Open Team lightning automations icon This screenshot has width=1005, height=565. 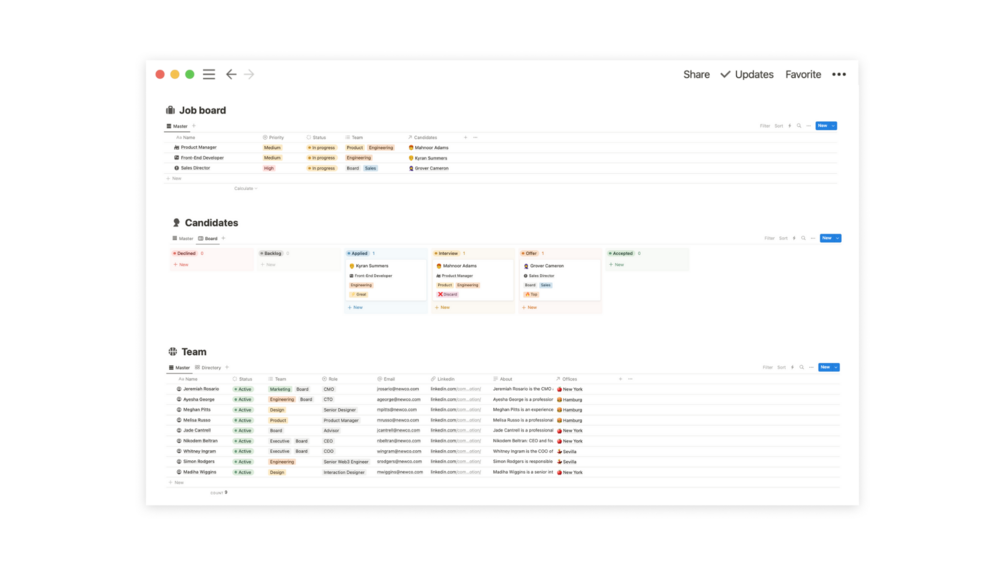[792, 368]
